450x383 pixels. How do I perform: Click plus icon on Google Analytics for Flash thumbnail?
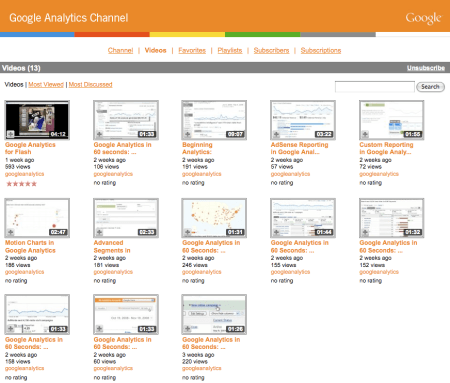tap(10, 134)
